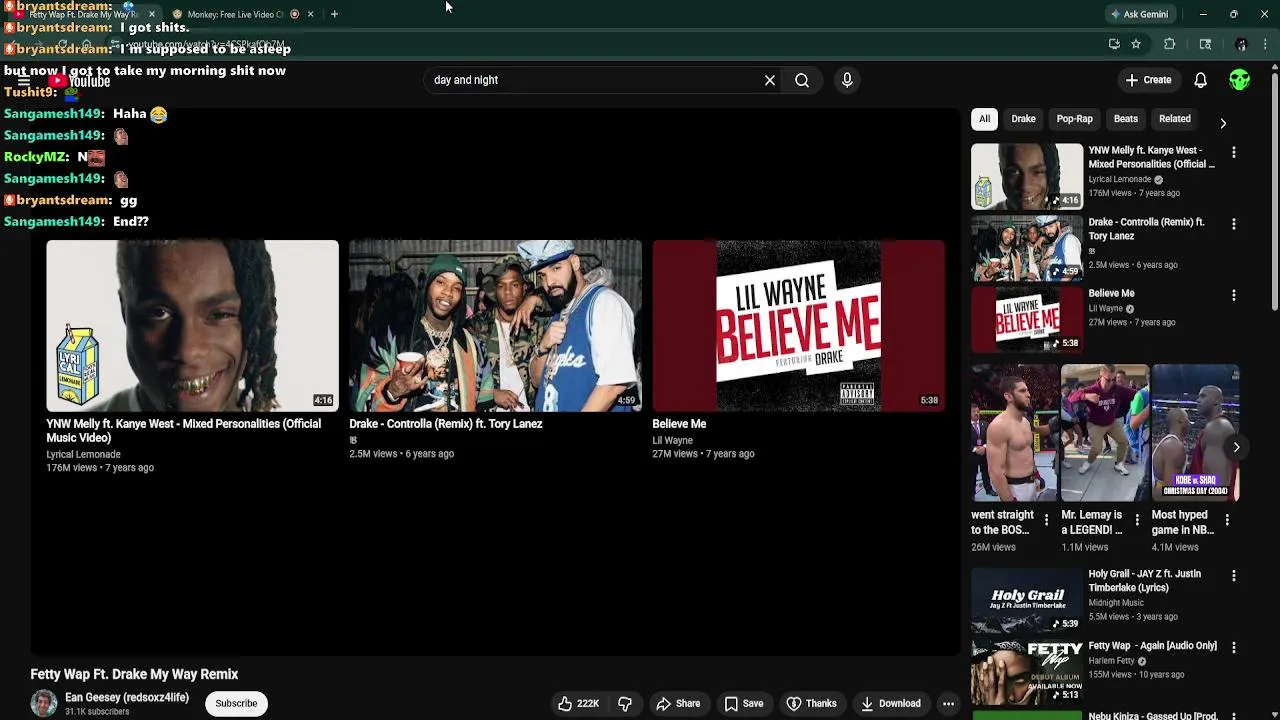Image resolution: width=1280 pixels, height=720 pixels.
Task: Open the browser profile icon in toolbar
Action: [x=1241, y=44]
